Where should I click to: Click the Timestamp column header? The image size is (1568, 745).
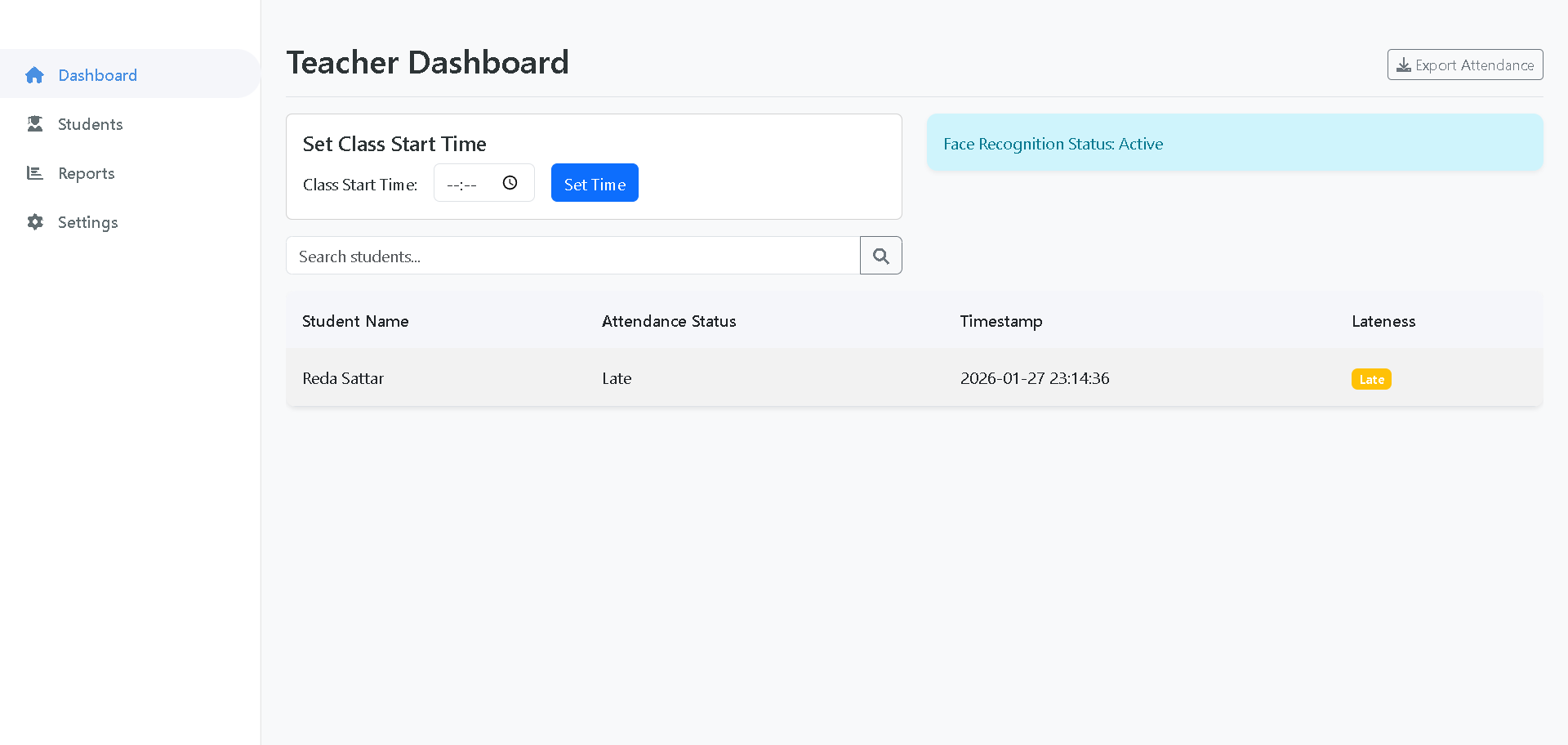1000,321
